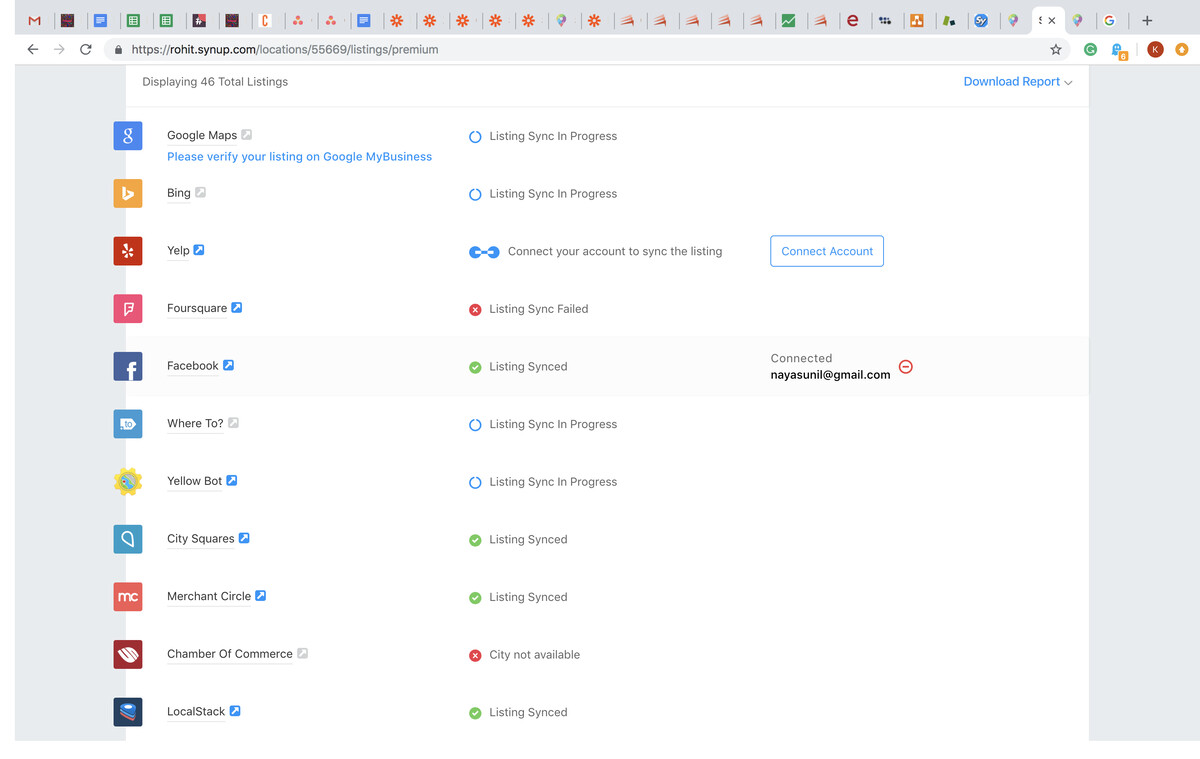Click the Yelp logo icon
The width and height of the screenshot is (1200, 759).
128,251
